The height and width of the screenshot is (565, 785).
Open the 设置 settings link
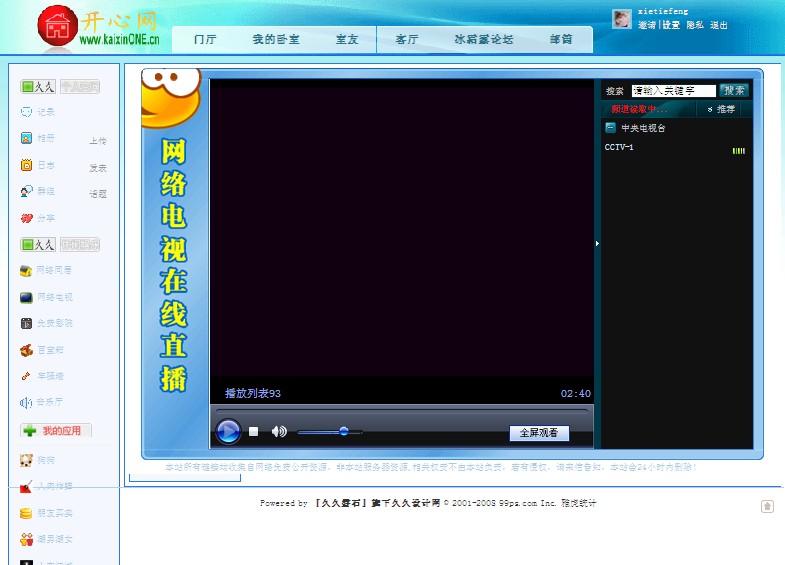[671, 25]
